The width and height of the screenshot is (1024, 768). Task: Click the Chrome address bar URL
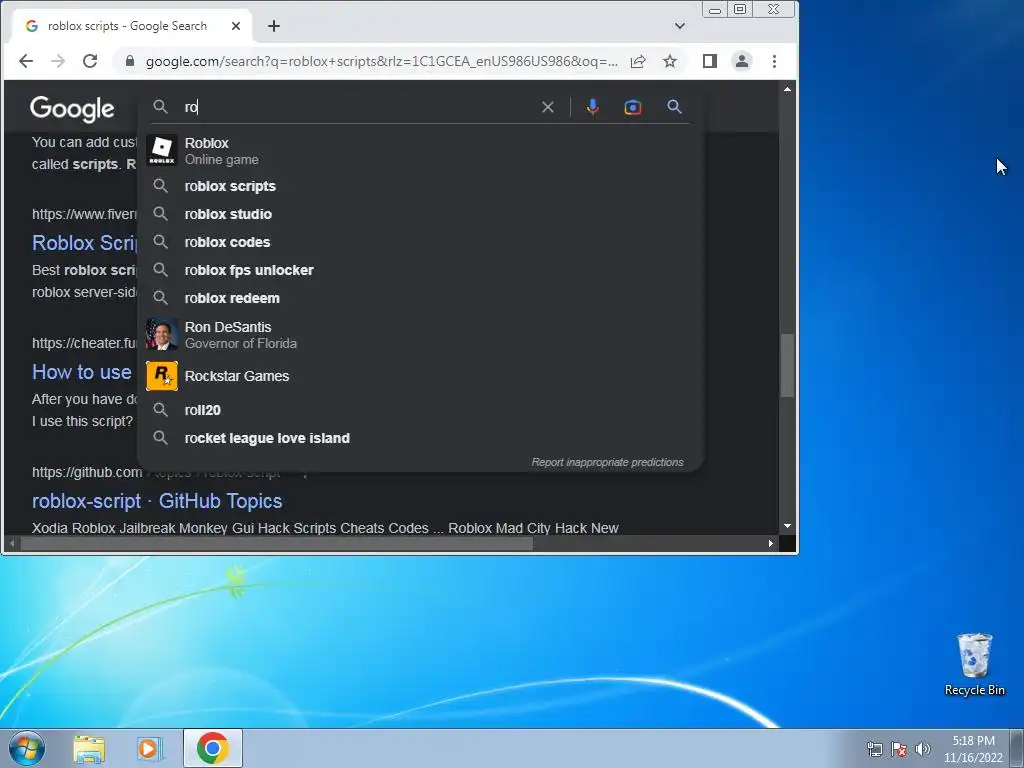tap(381, 61)
